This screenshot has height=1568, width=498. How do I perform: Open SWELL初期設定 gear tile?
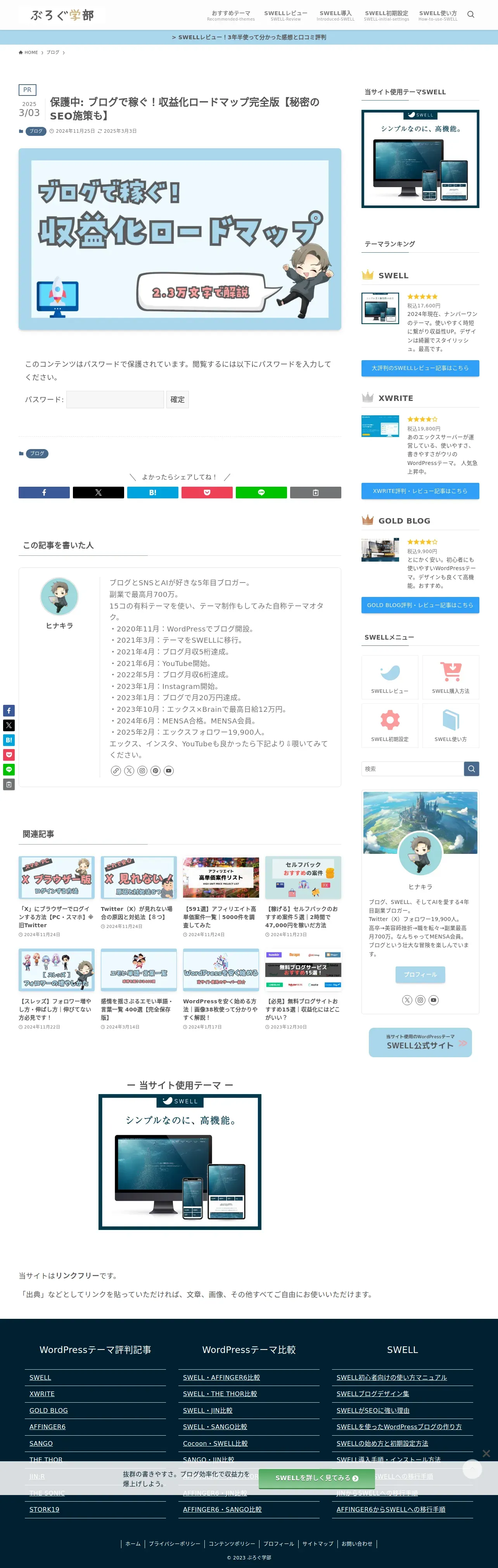(390, 725)
